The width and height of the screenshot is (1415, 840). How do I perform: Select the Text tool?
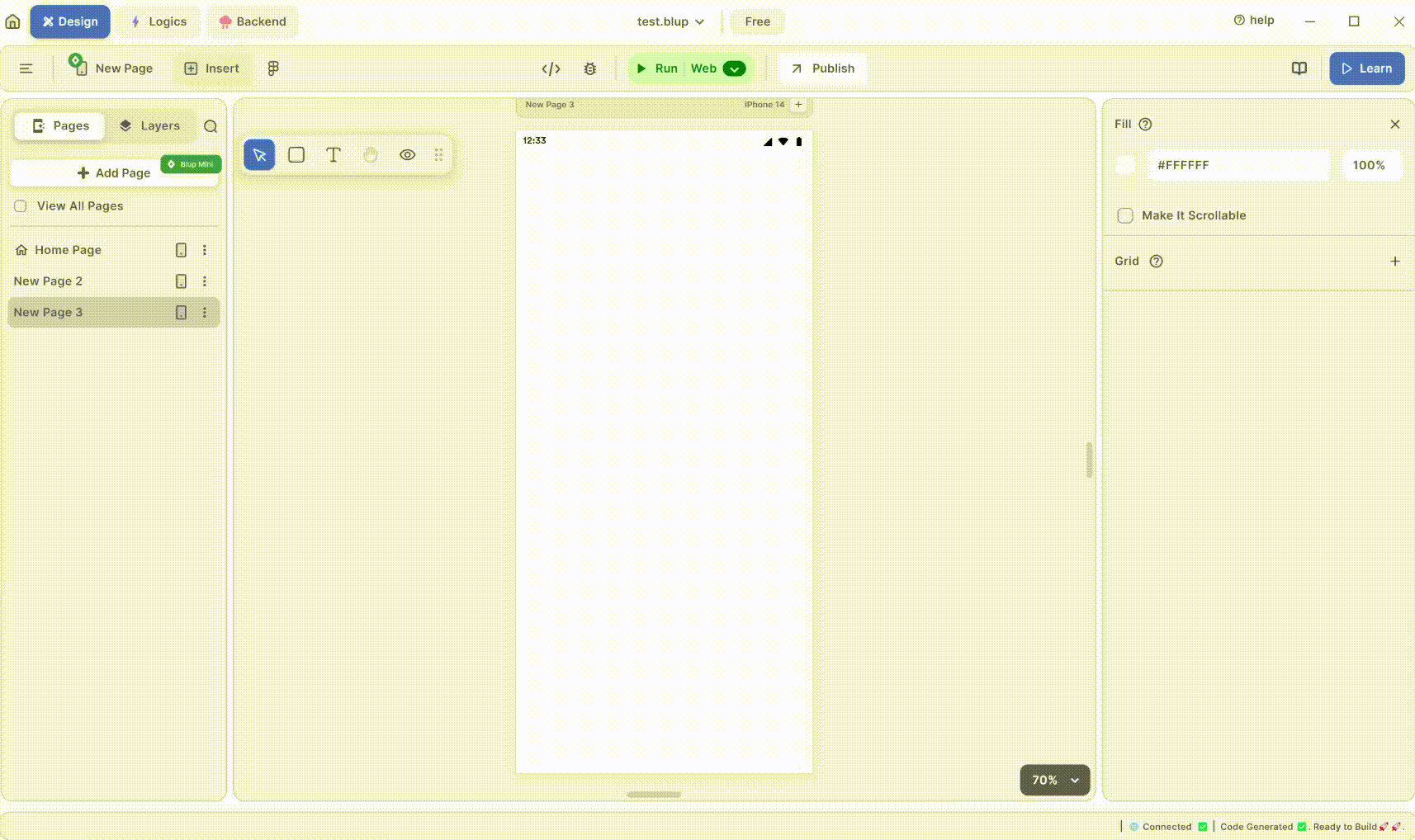pos(334,155)
